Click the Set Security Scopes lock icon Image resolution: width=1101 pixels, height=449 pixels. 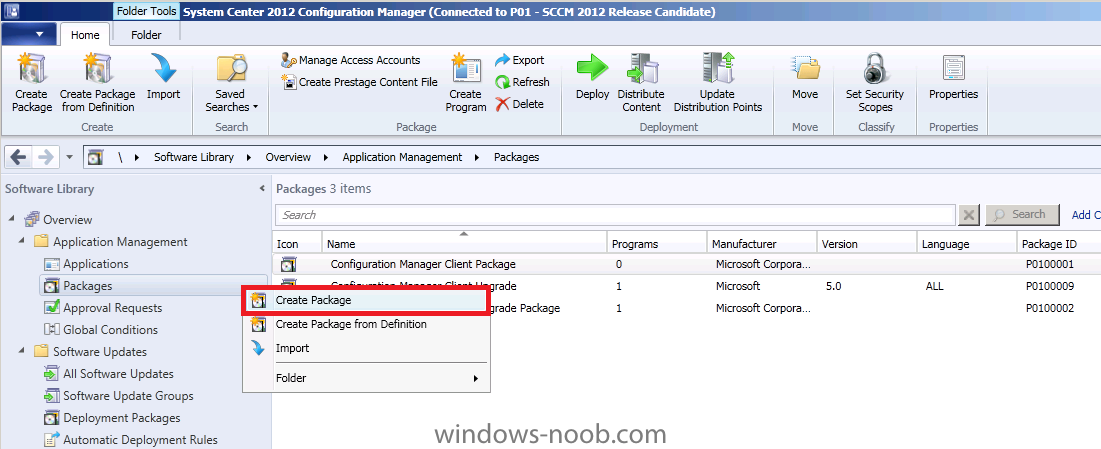coord(875,69)
